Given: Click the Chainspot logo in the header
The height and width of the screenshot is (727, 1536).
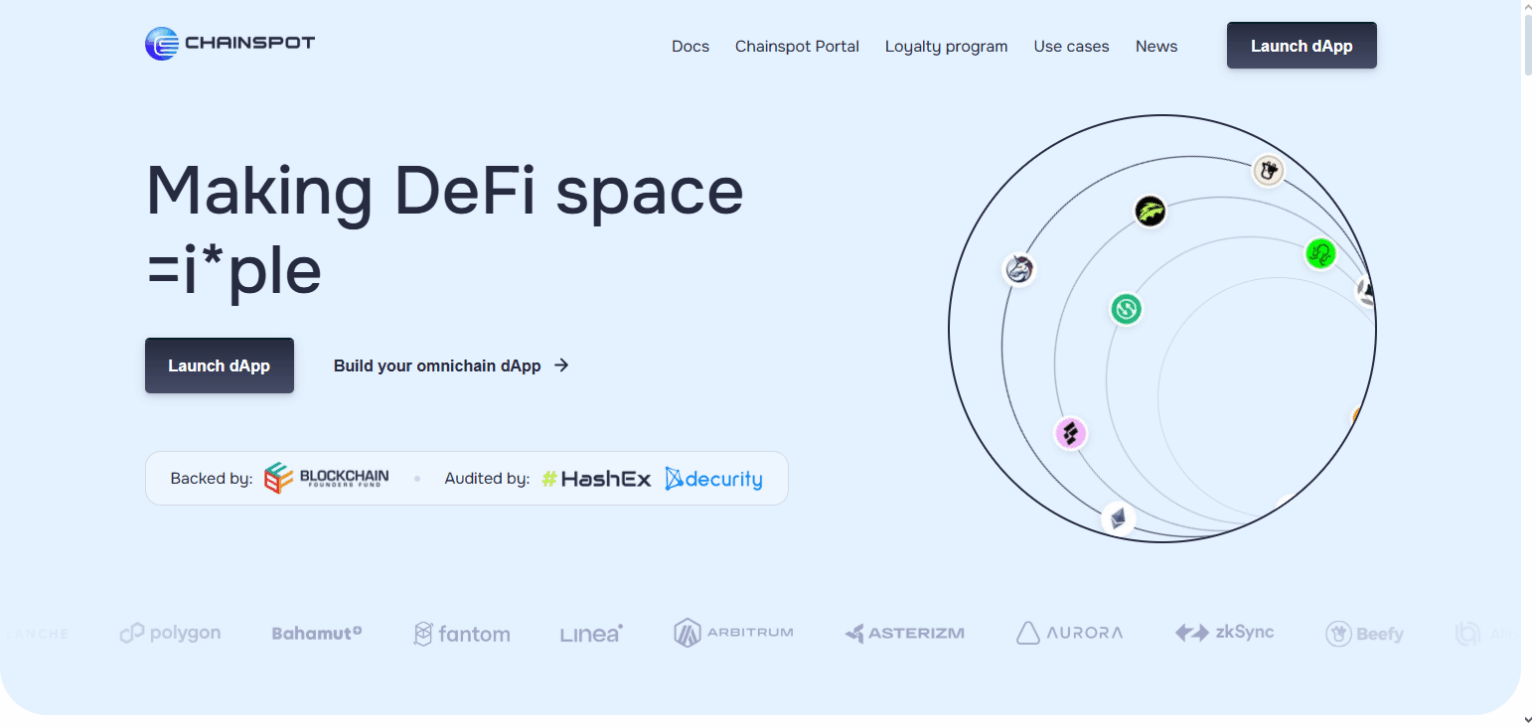Looking at the screenshot, I should 229,44.
